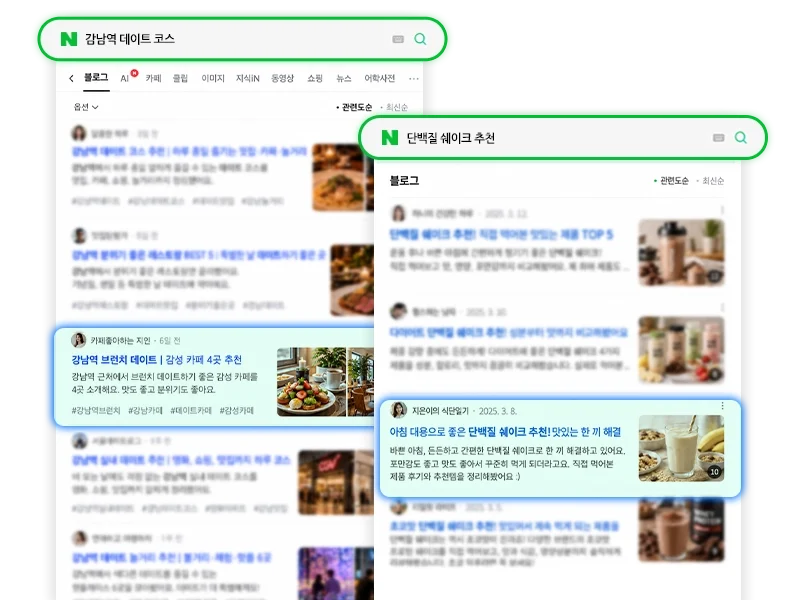The image size is (800, 600).
Task: Open the multiple bottles thumbnail of second protein result
Action: (681, 350)
